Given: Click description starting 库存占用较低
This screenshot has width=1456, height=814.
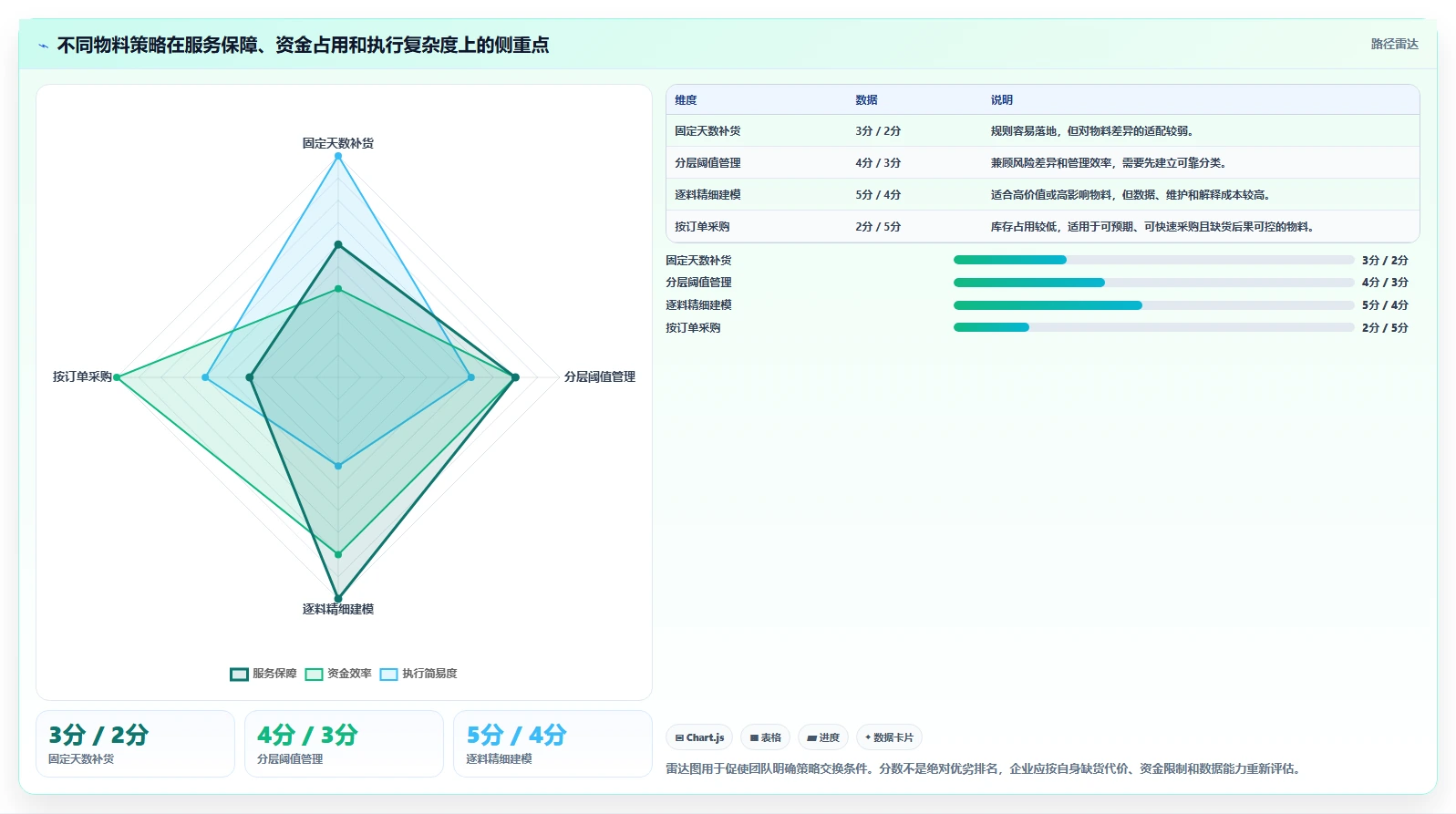Looking at the screenshot, I should (1152, 227).
